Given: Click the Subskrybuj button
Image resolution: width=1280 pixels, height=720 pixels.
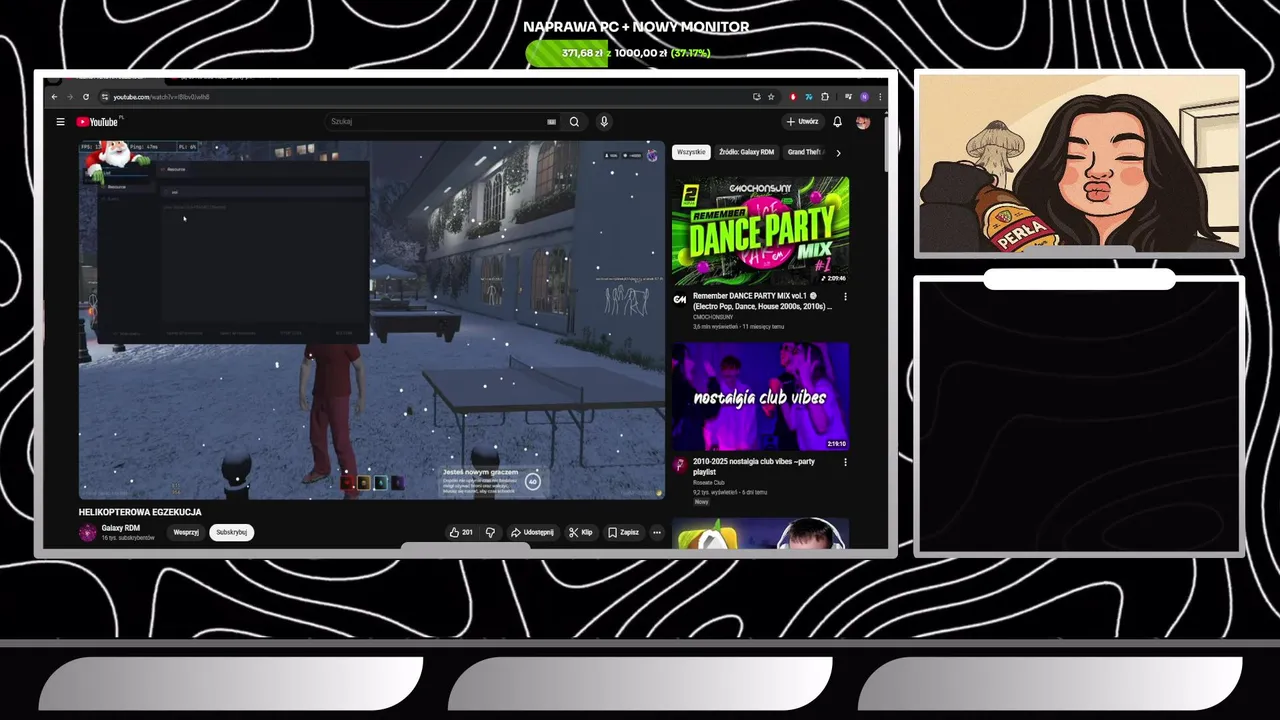Looking at the screenshot, I should click(x=232, y=532).
